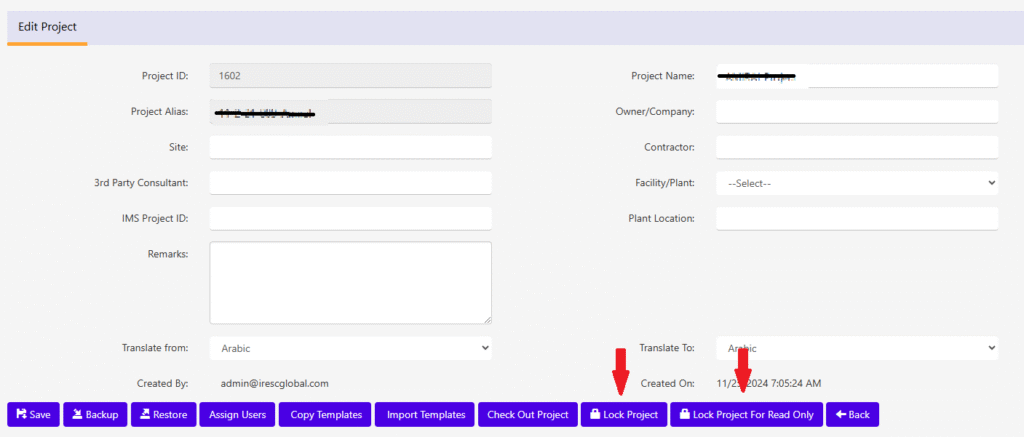The image size is (1024, 437).
Task: Go back using the Back arrow button
Action: click(852, 414)
